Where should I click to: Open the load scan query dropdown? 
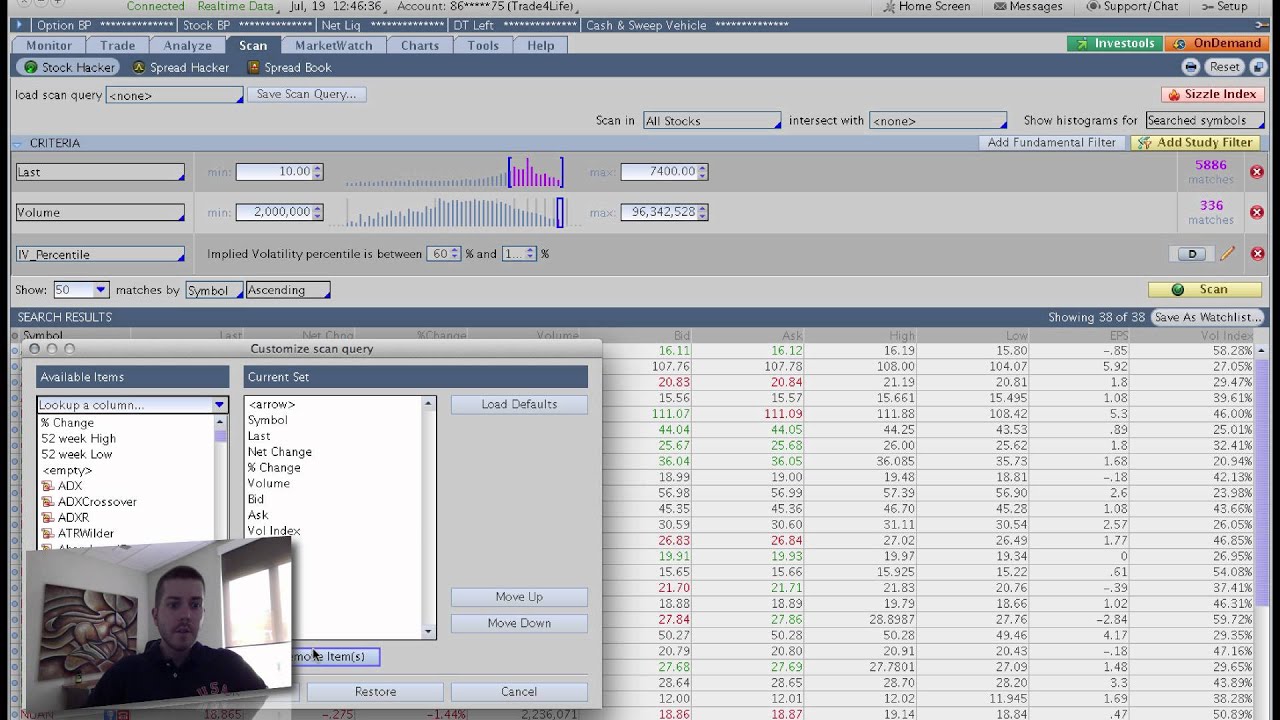tap(174, 95)
